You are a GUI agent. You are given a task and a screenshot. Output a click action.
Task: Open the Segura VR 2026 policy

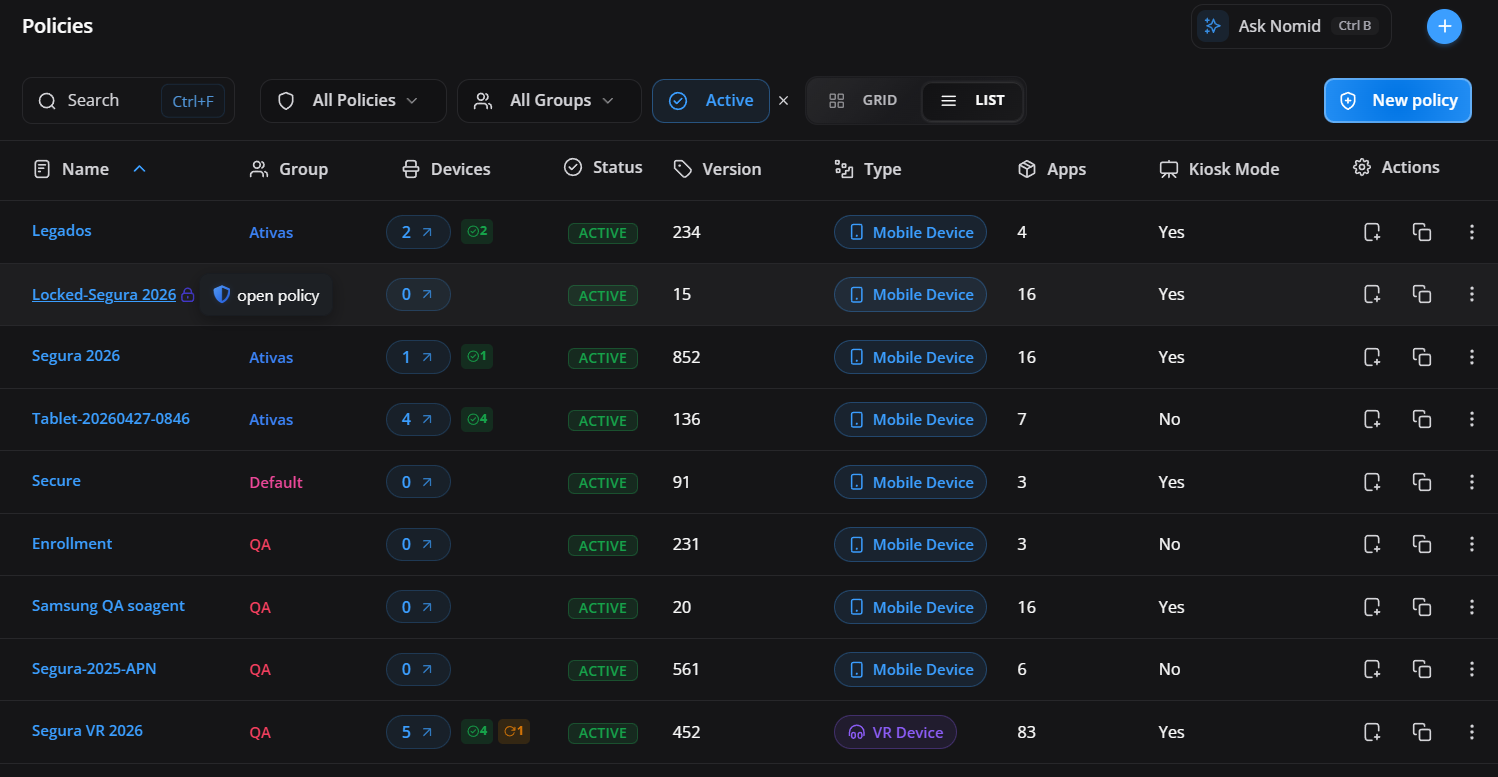(87, 731)
